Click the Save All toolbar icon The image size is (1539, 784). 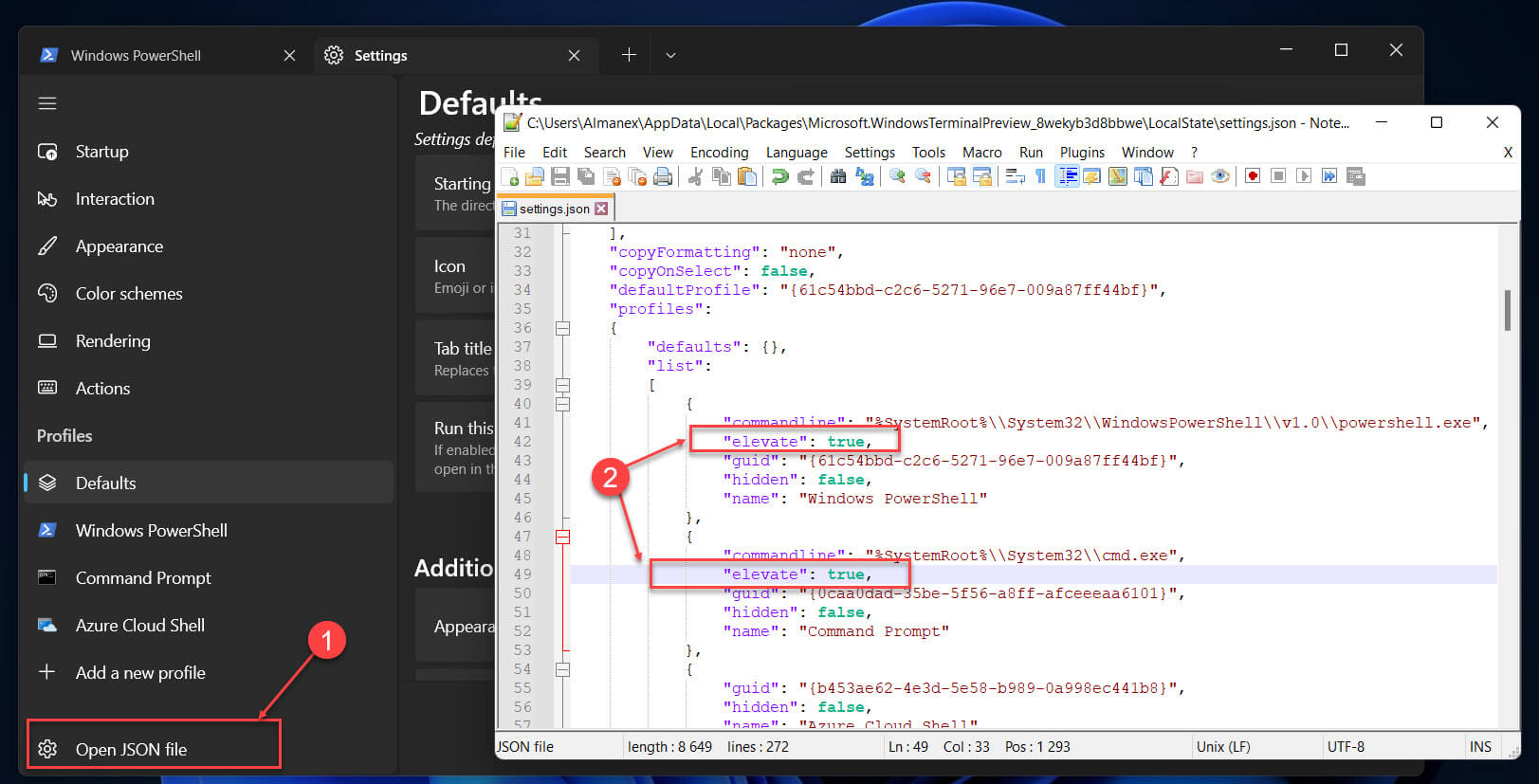point(586,176)
